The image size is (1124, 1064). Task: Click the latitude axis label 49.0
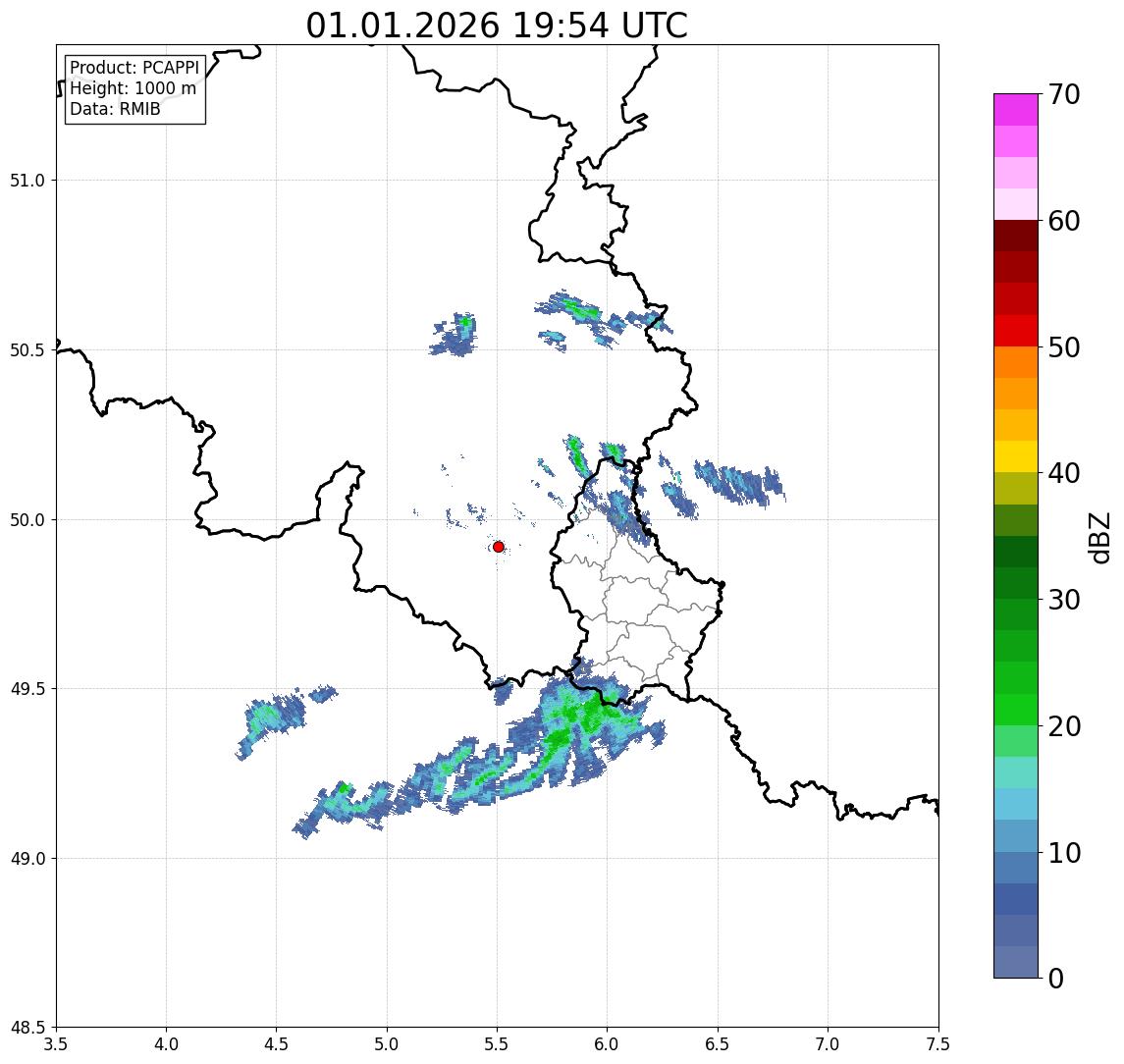(x=27, y=858)
